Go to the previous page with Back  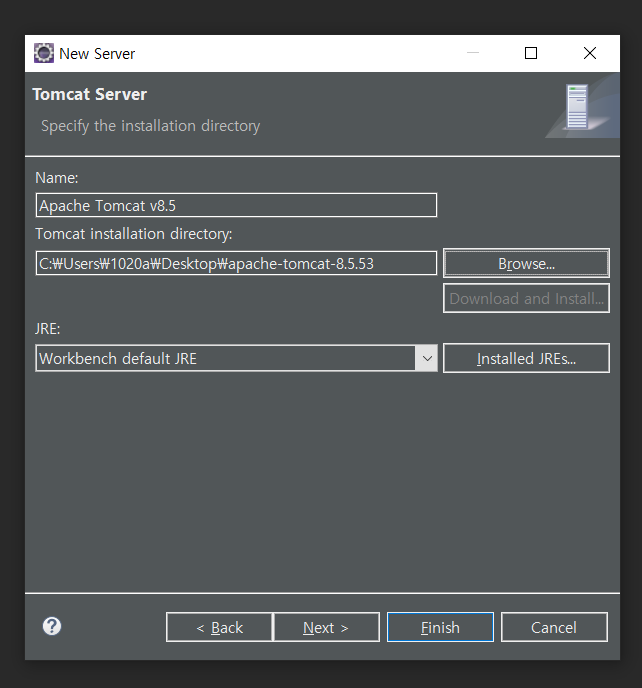click(219, 627)
